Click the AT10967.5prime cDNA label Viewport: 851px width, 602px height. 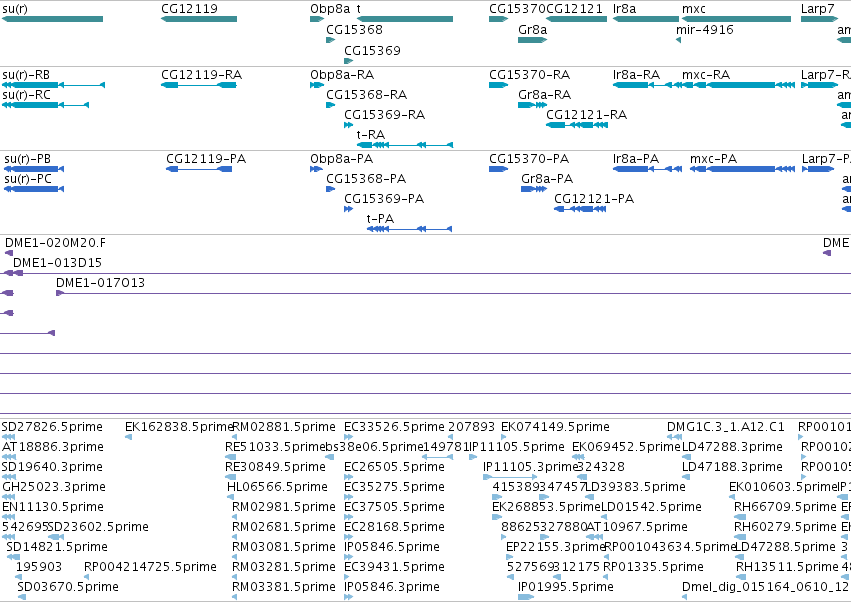click(x=637, y=527)
